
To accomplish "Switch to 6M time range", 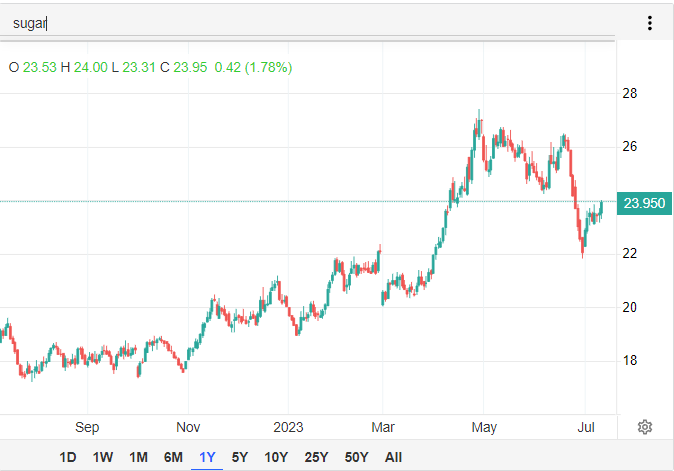I will [173, 457].
